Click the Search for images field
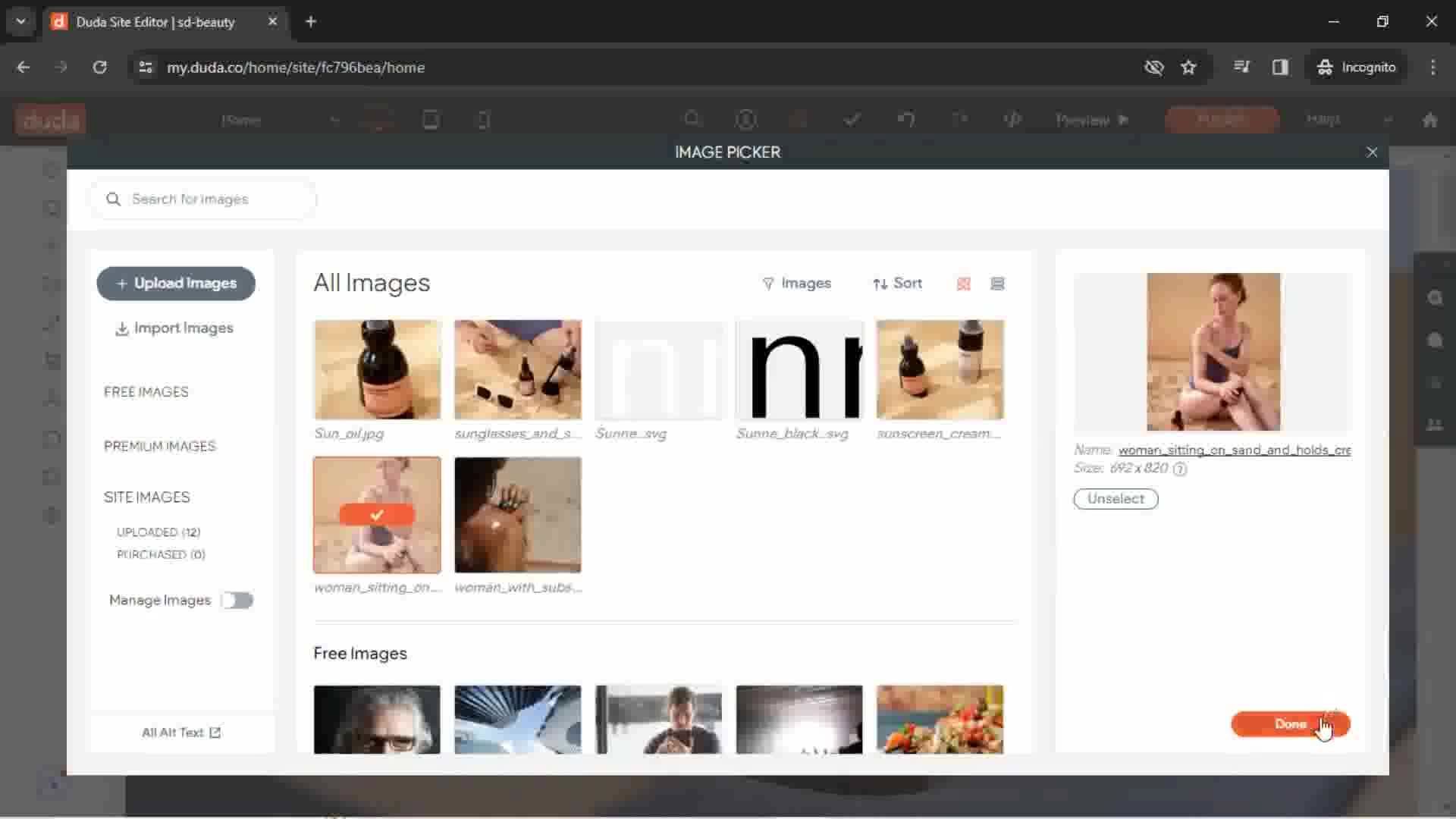Image resolution: width=1456 pixels, height=819 pixels. coord(203,199)
